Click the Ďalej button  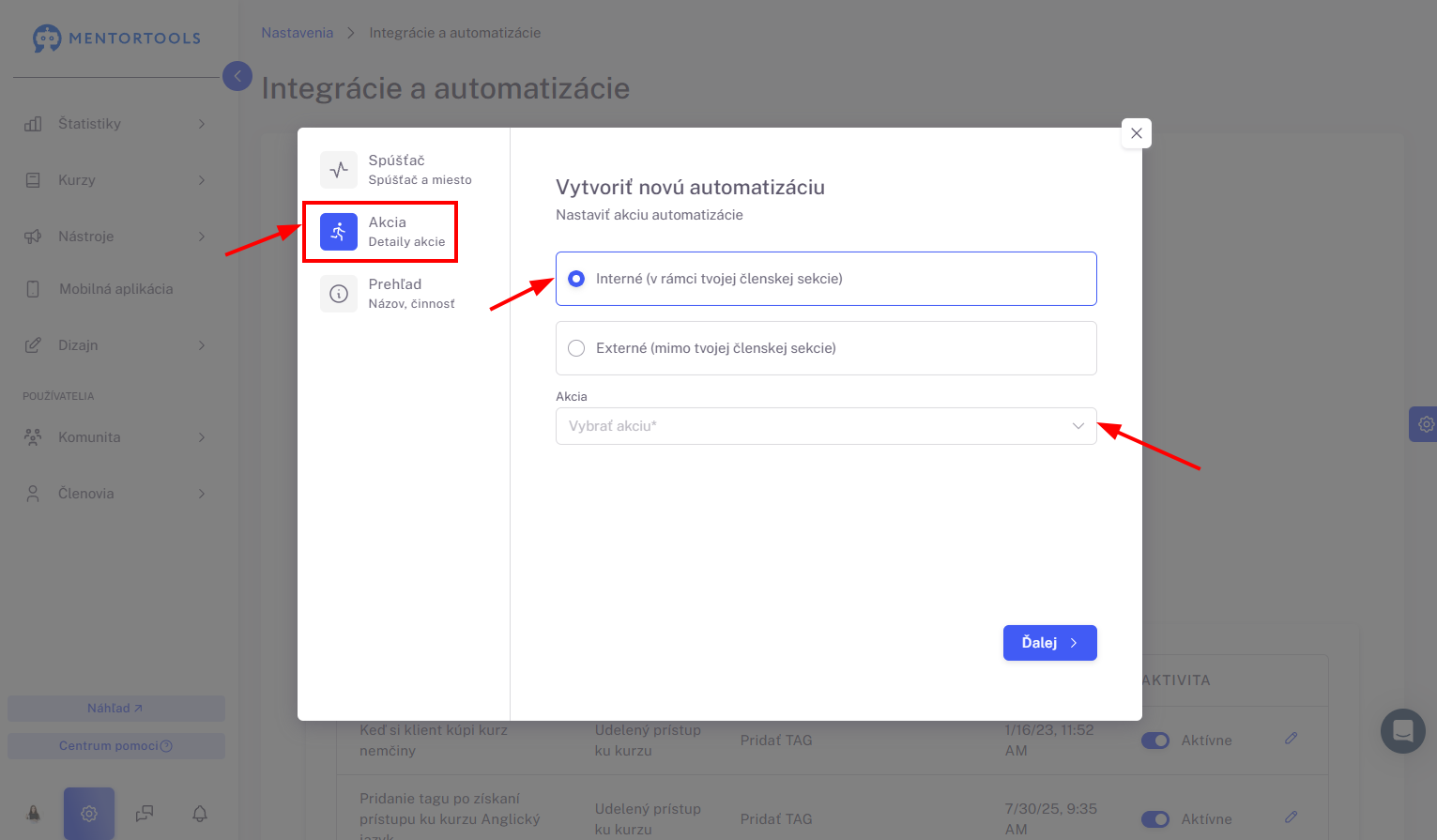pyautogui.click(x=1049, y=643)
